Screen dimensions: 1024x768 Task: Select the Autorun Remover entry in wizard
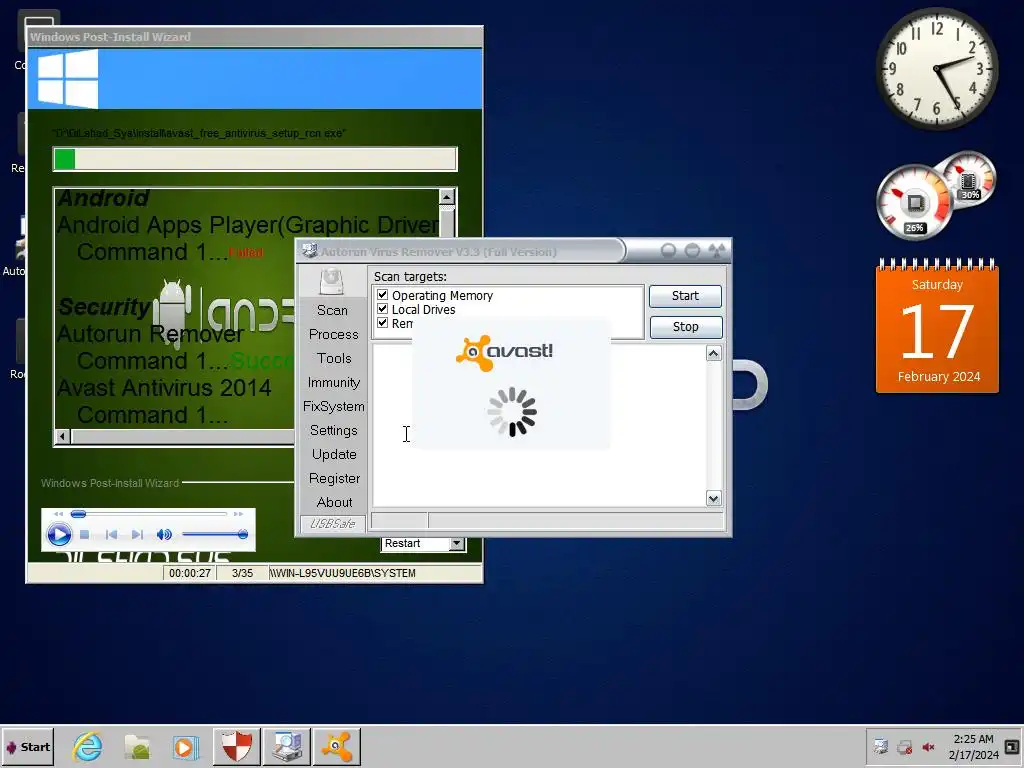click(x=150, y=334)
